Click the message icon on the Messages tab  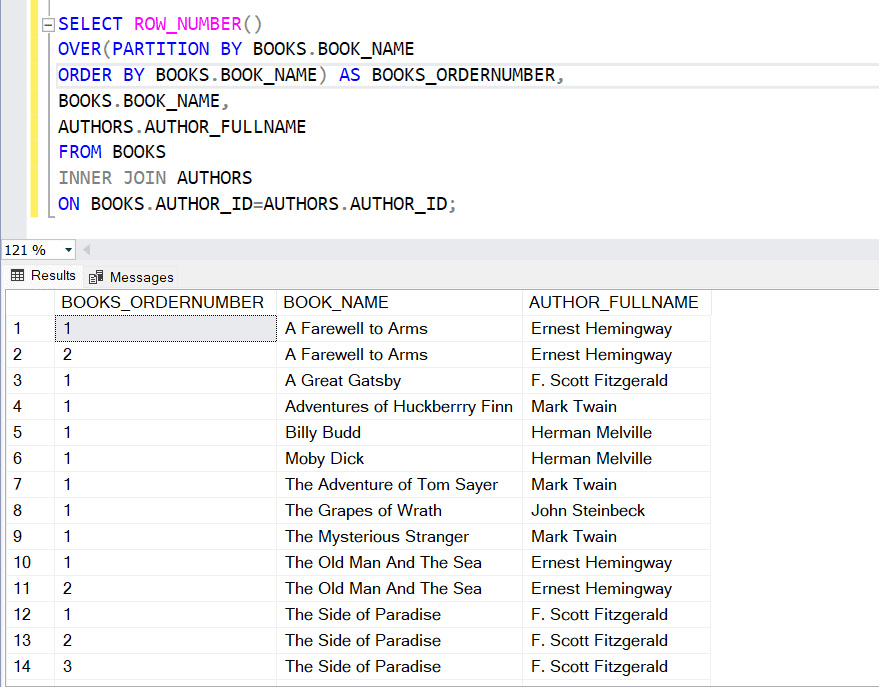click(x=95, y=276)
